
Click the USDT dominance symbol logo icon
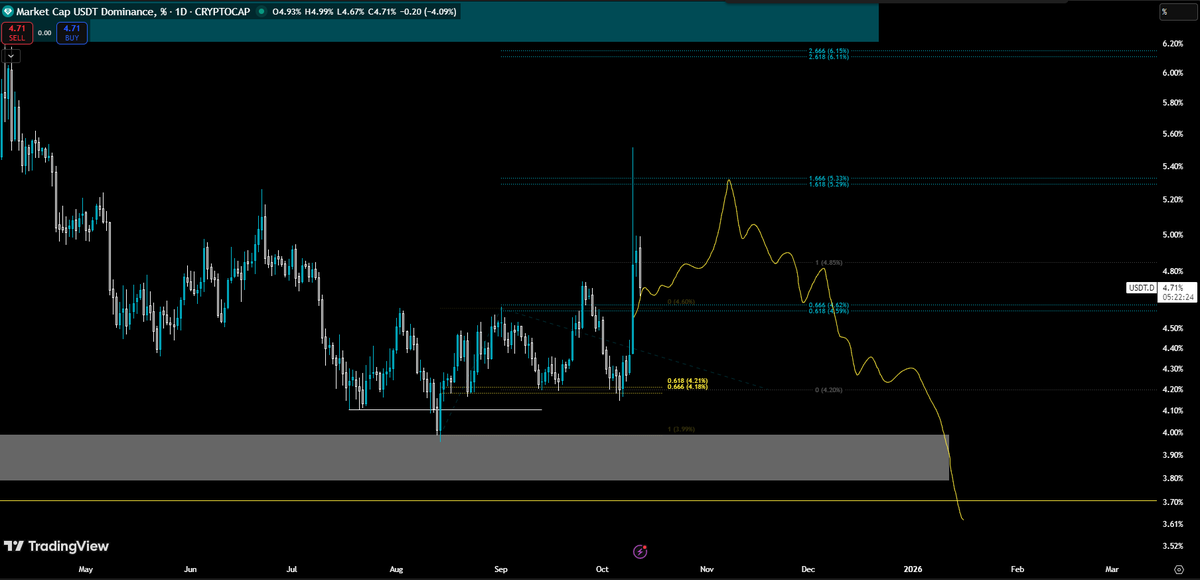(x=9, y=12)
